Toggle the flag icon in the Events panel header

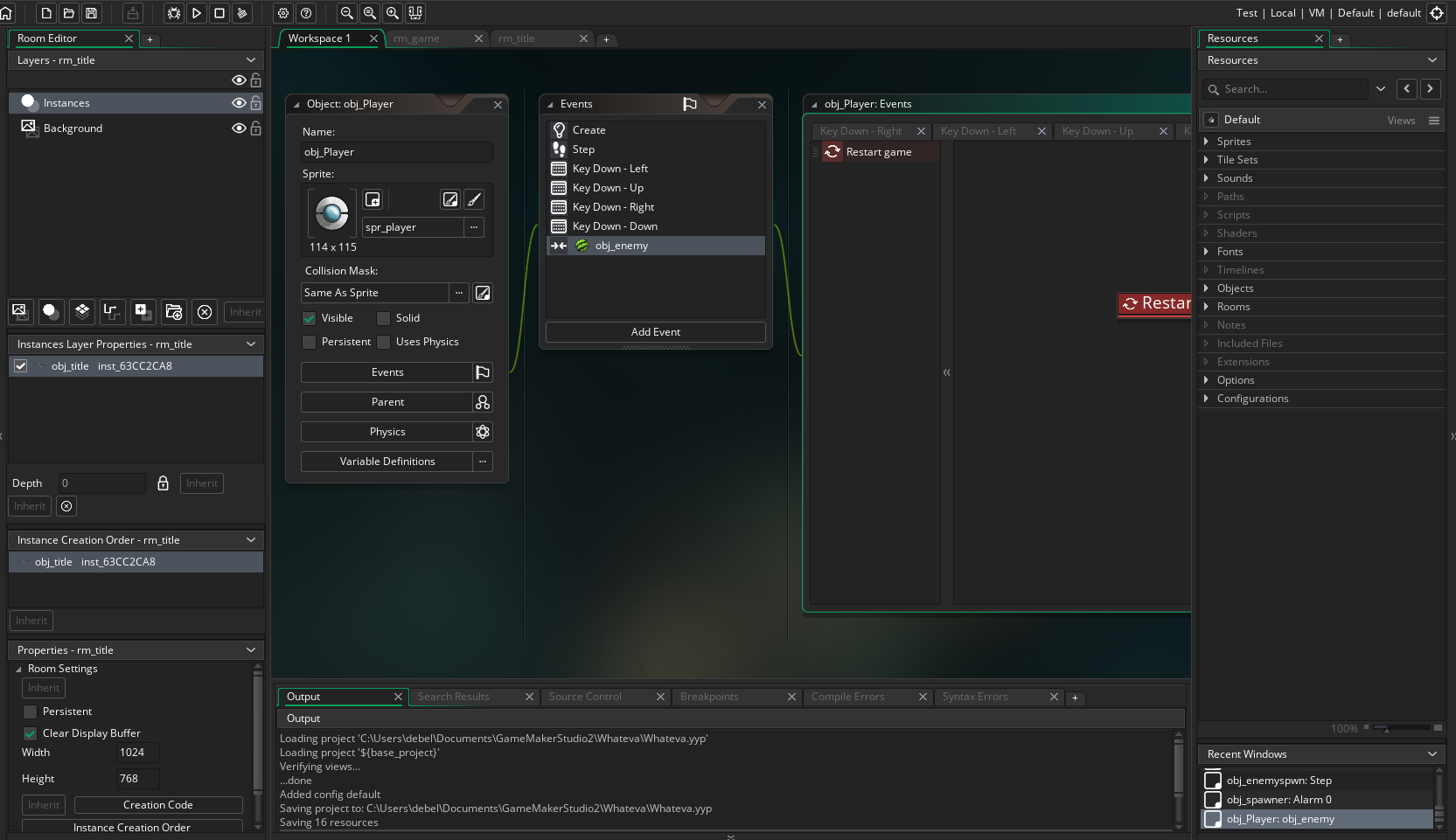coord(689,103)
